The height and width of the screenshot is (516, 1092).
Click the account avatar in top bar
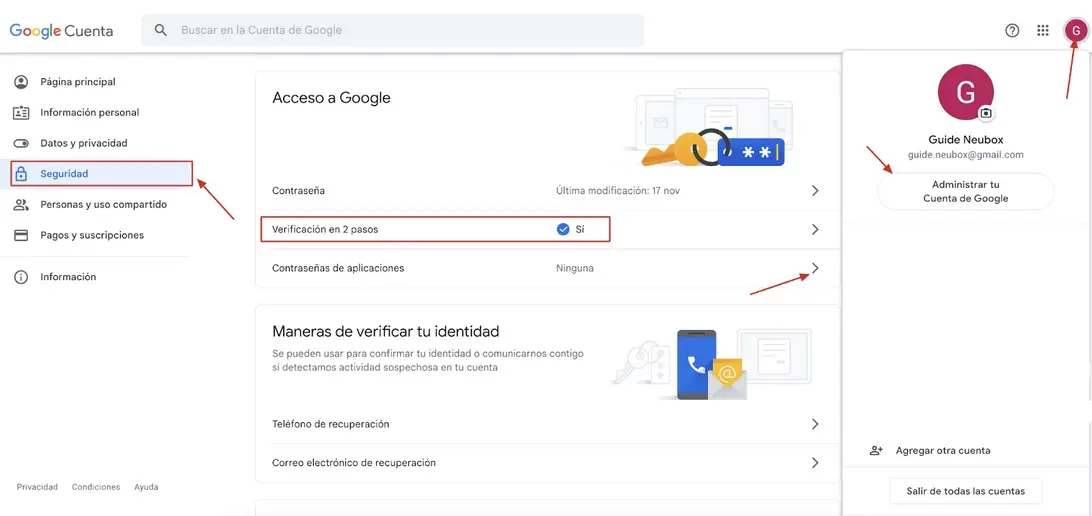[1076, 31]
